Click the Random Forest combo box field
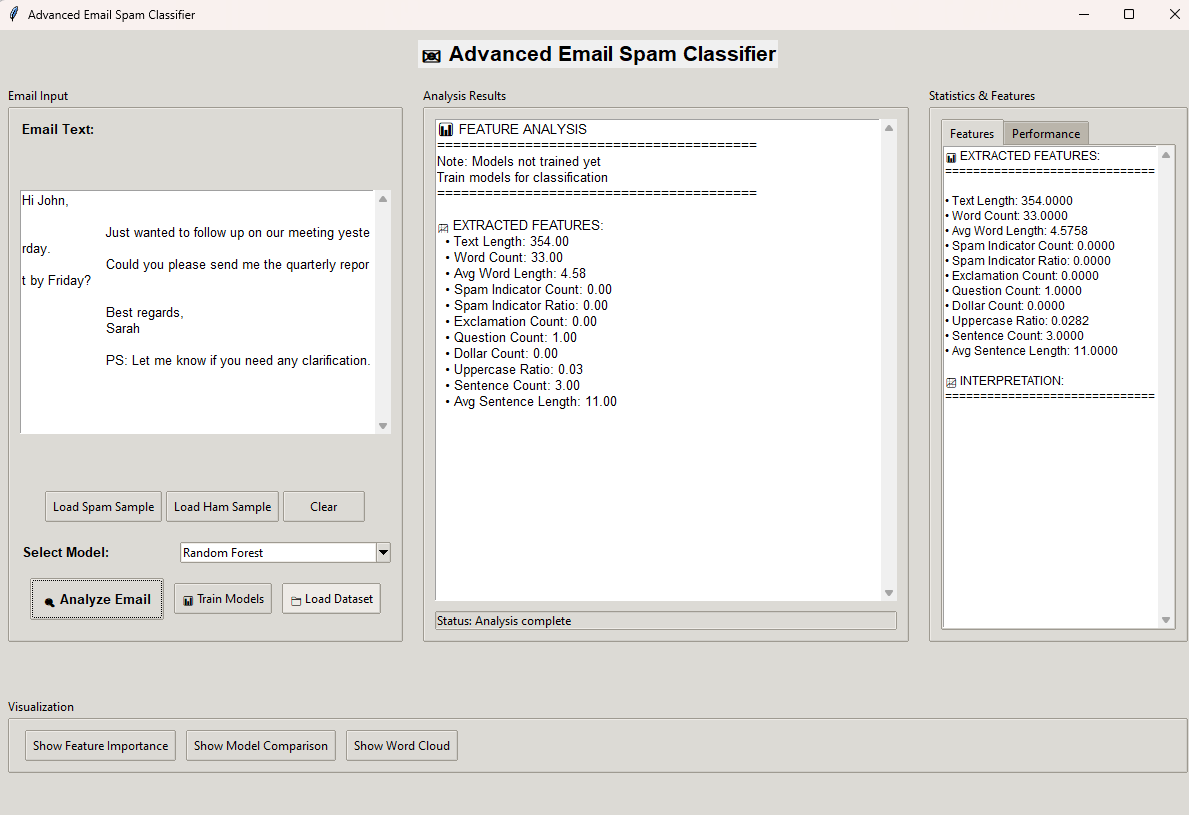This screenshot has height=815, width=1189. pos(277,553)
